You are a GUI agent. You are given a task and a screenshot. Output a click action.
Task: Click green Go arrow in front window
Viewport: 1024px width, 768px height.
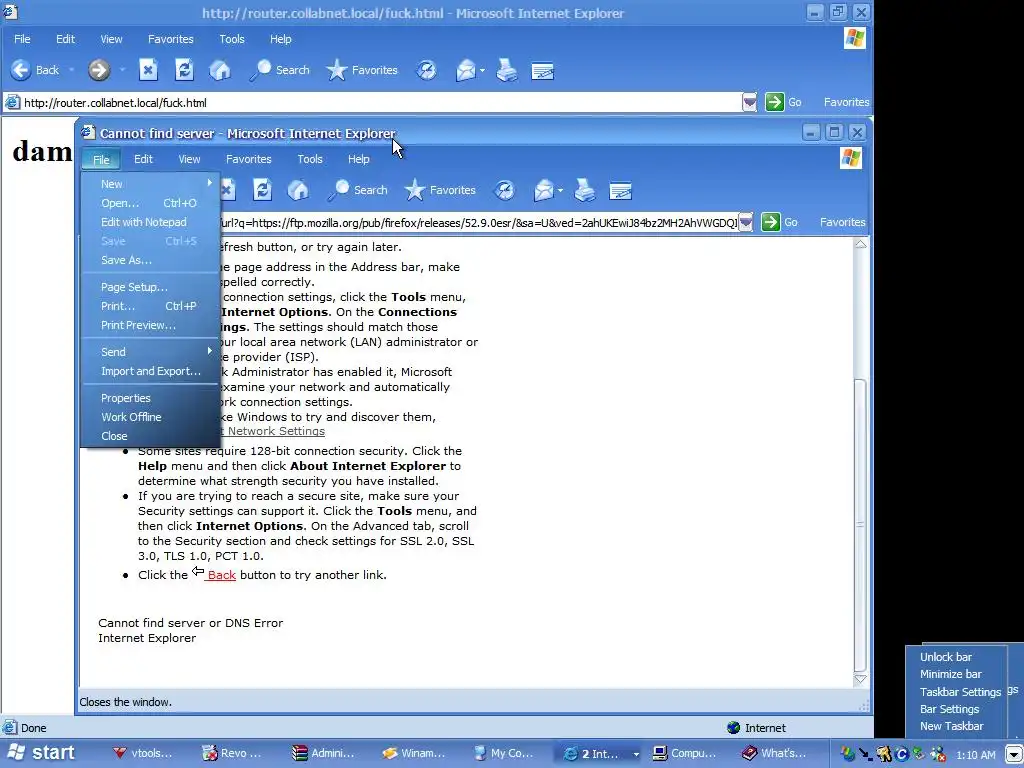pyautogui.click(x=771, y=222)
